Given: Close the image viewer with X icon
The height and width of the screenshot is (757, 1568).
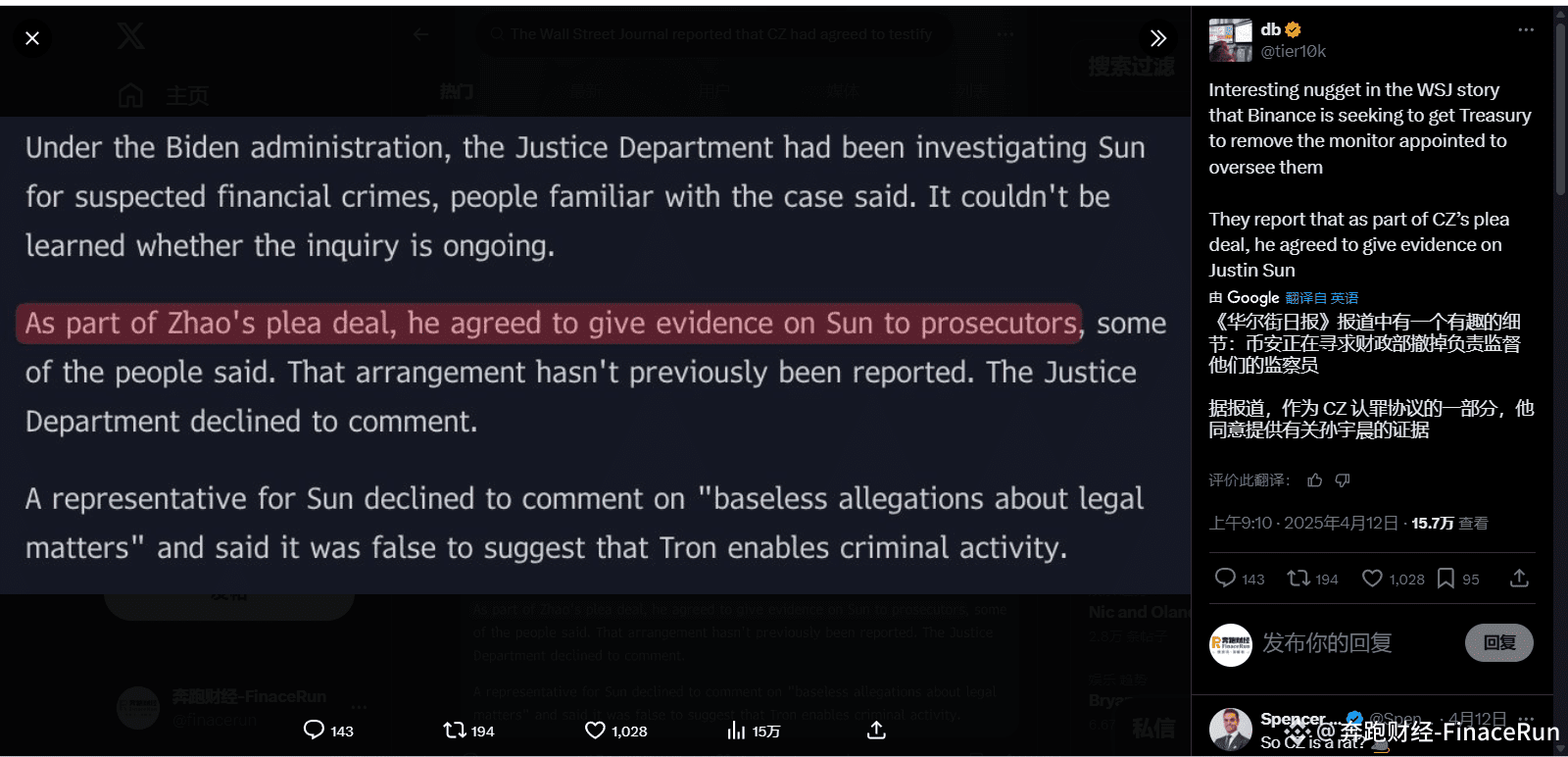Looking at the screenshot, I should (x=32, y=38).
